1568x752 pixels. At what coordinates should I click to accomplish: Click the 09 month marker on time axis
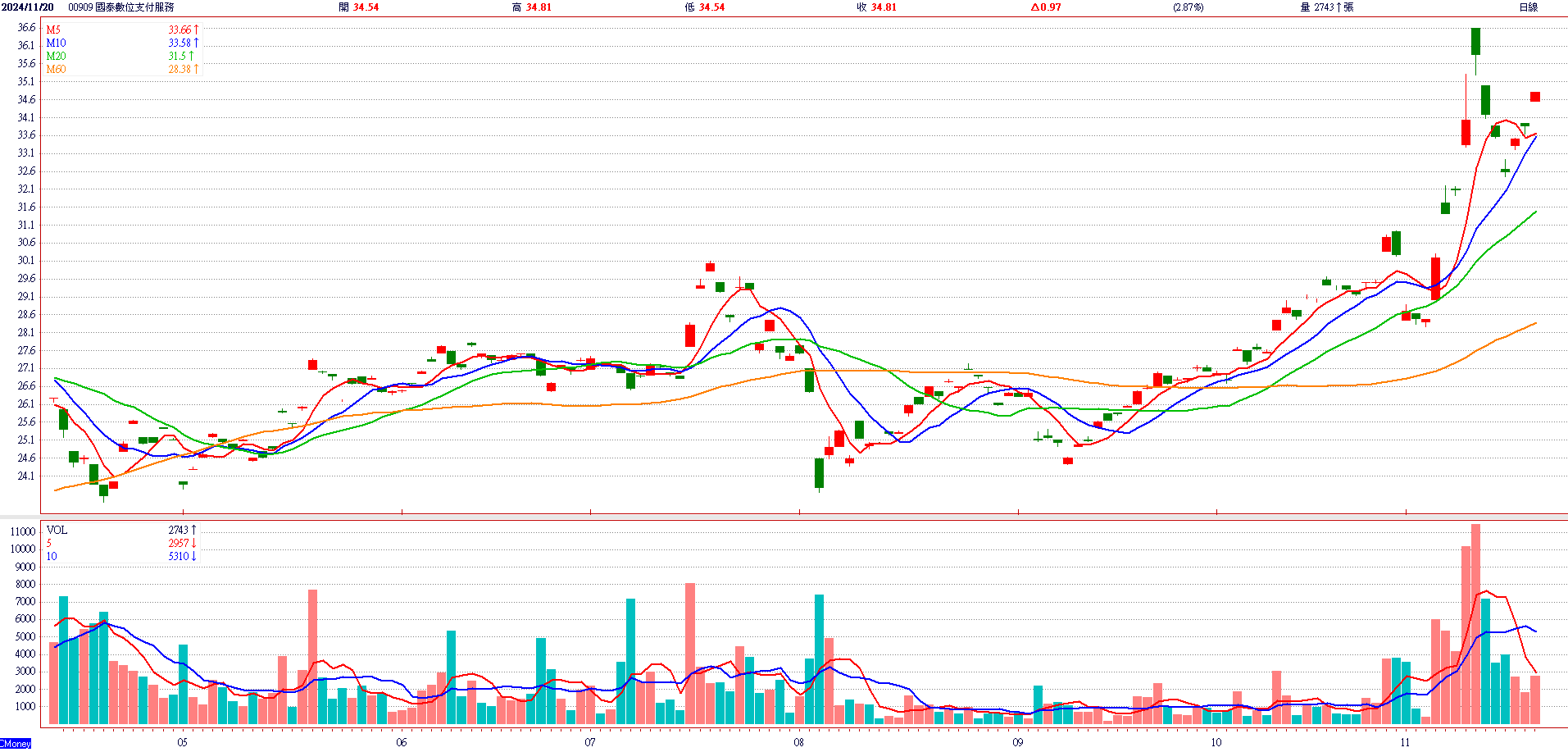coord(1018,743)
